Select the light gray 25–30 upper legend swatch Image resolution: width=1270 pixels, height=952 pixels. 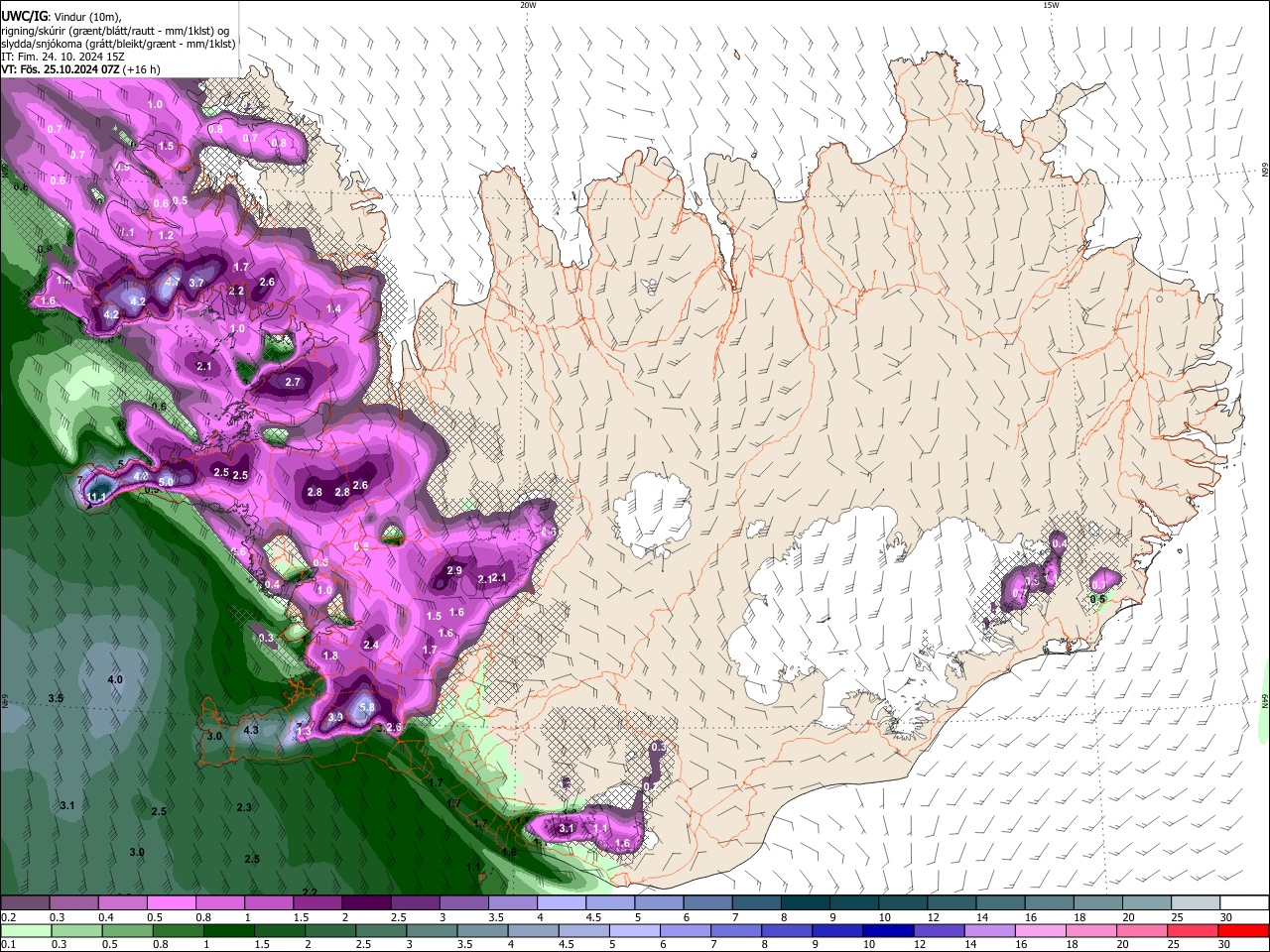tap(1196, 903)
